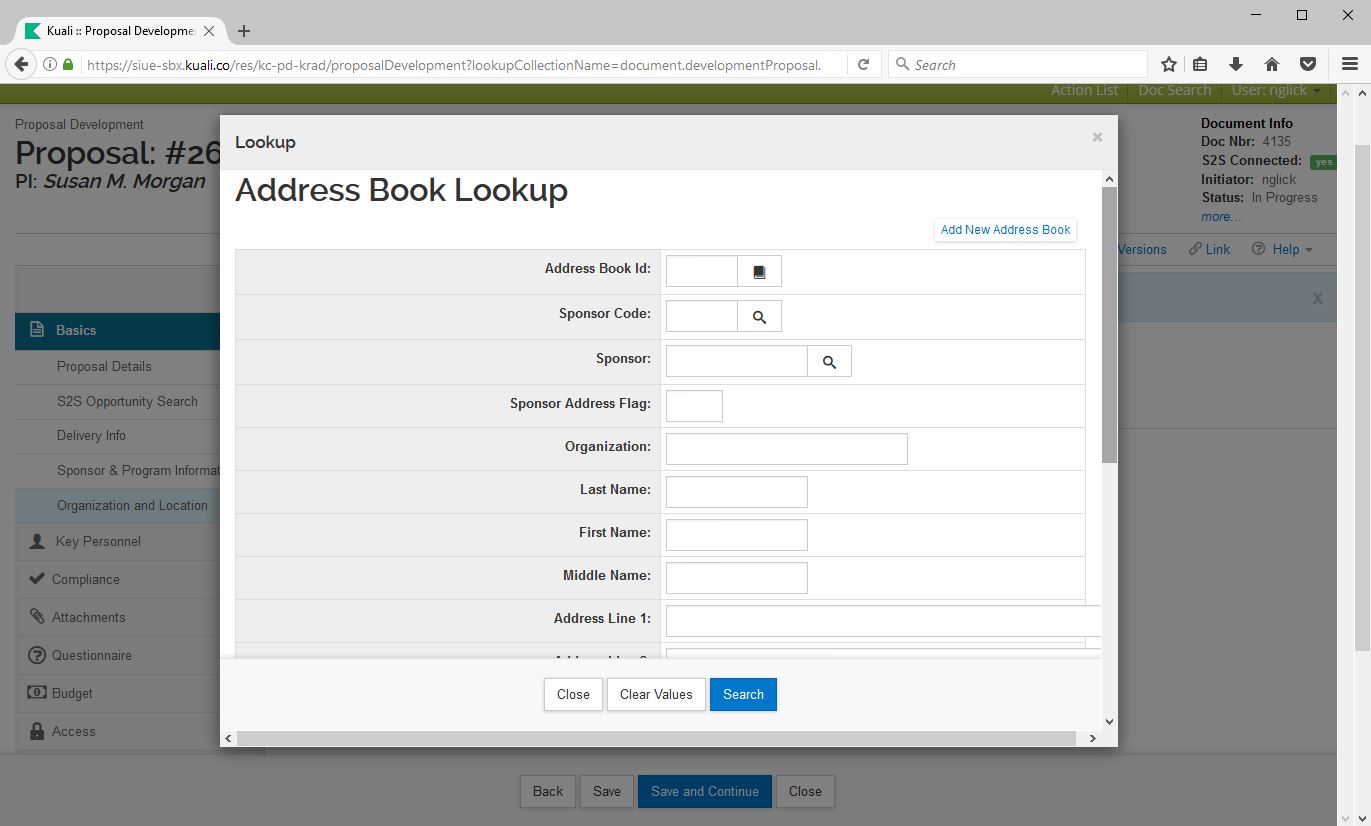This screenshot has width=1371, height=826.
Task: Select Proposal Details in the left navigation
Action: pyautogui.click(x=104, y=366)
